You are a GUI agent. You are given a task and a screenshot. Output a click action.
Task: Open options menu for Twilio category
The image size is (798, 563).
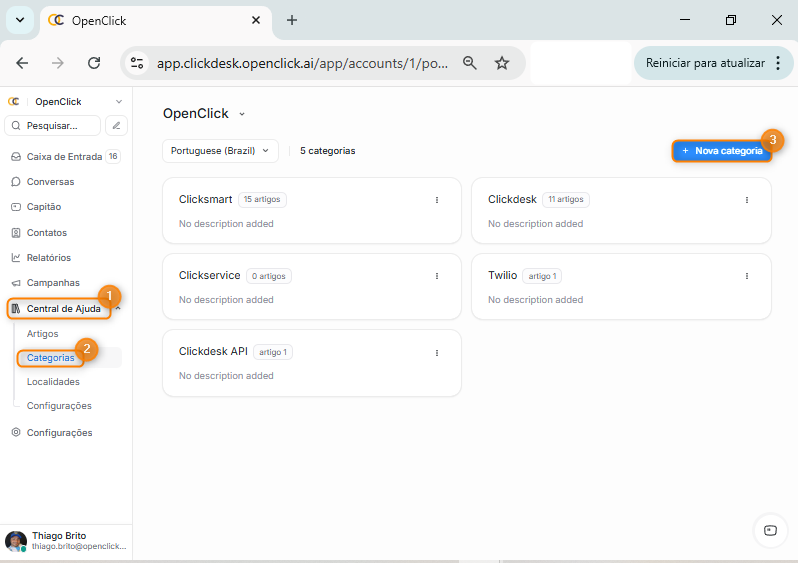[x=746, y=276]
